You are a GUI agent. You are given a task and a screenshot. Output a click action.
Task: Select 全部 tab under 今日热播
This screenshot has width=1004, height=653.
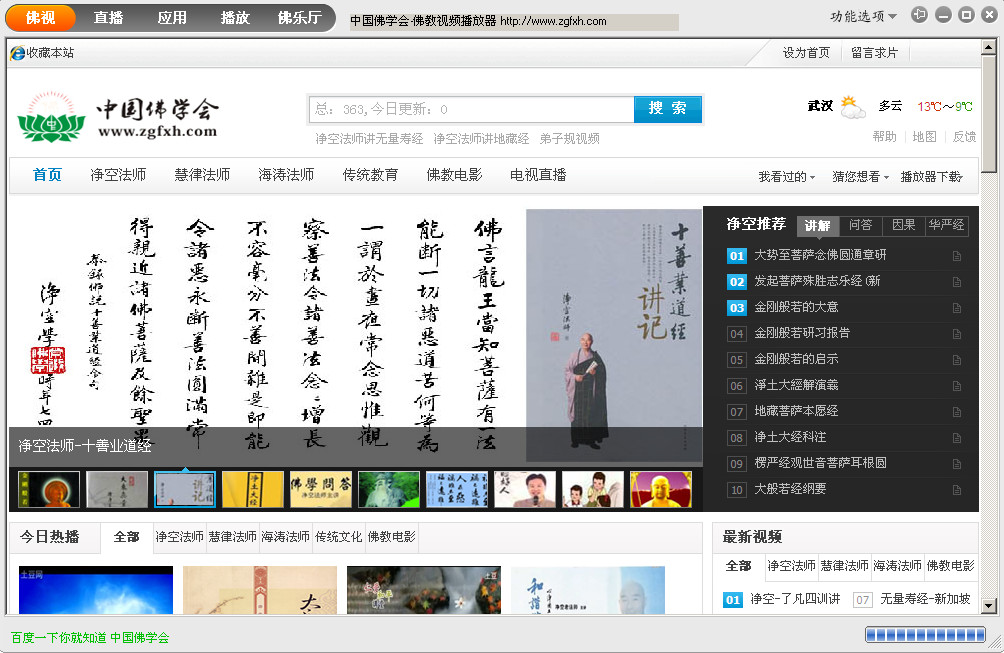tap(126, 537)
